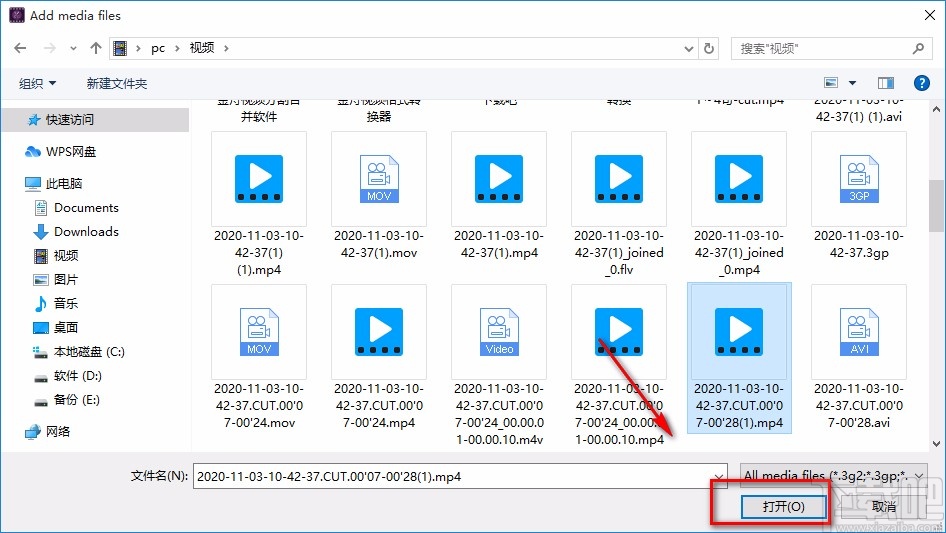Open Downloads in the navigation pane
The height and width of the screenshot is (533, 946).
tap(86, 231)
